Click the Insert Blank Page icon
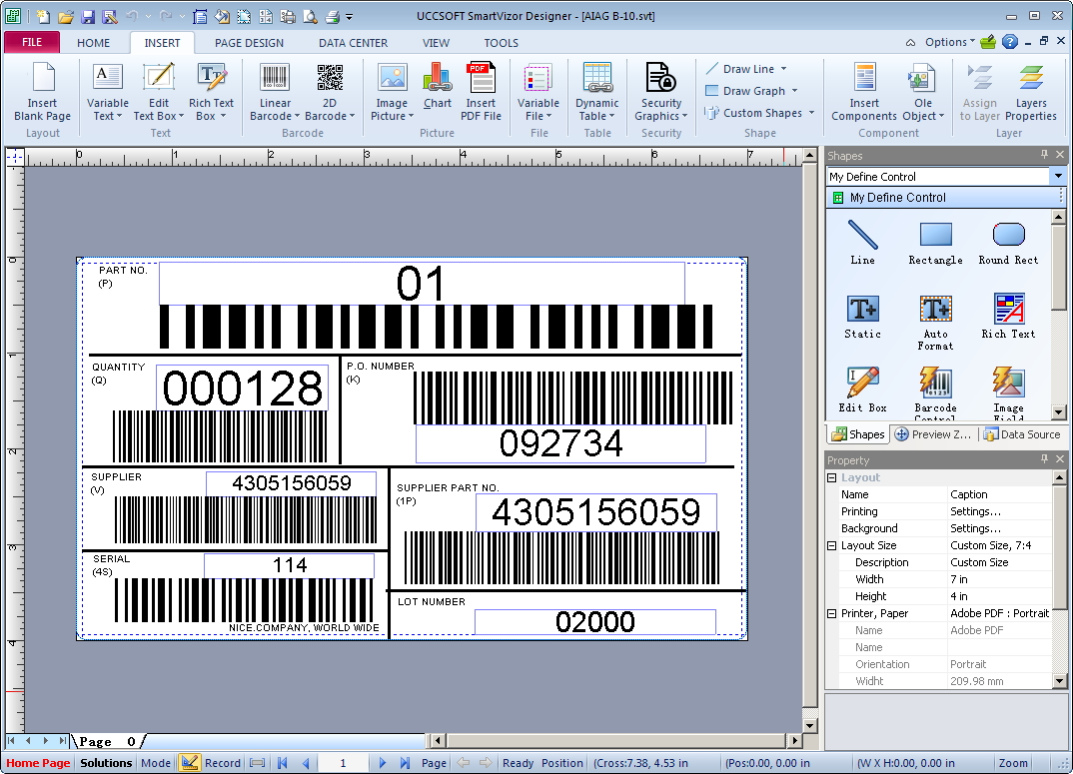Screen dimensions: 1073x774 pyautogui.click(x=43, y=79)
